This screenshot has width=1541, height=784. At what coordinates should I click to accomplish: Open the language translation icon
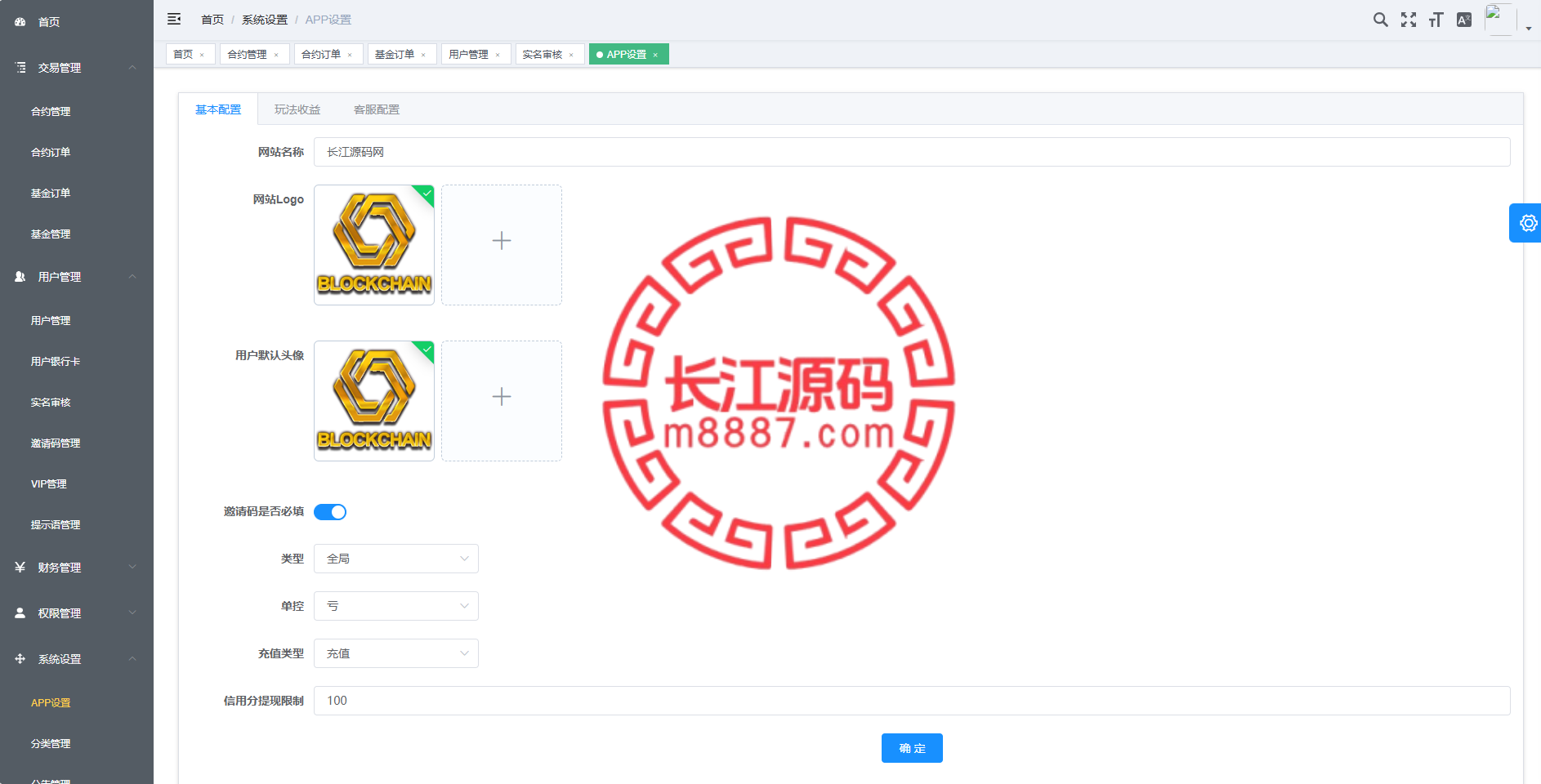pyautogui.click(x=1463, y=20)
